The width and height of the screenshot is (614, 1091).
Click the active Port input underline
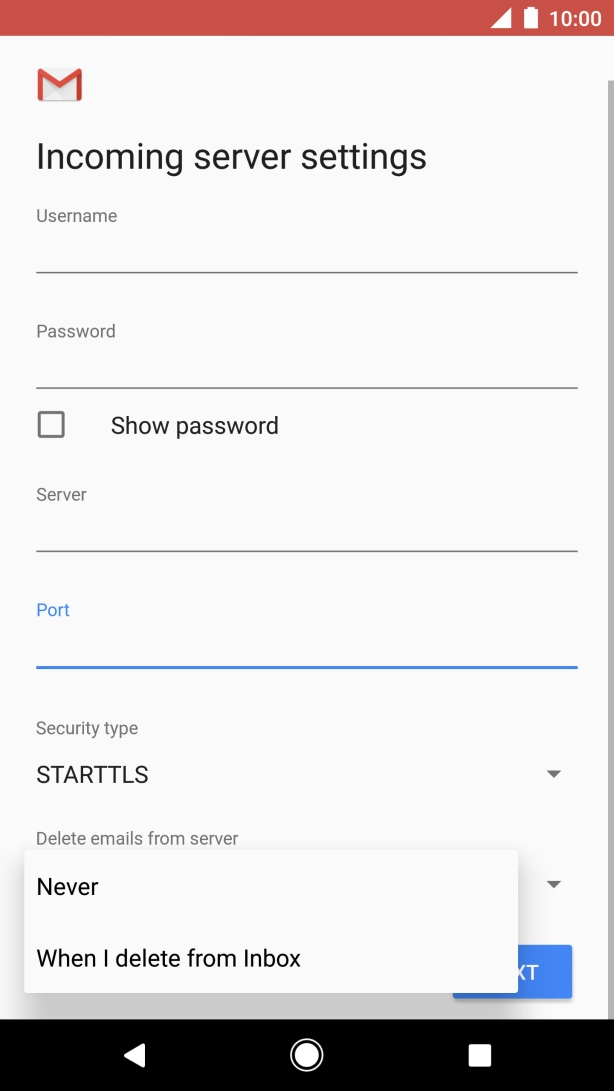[307, 664]
